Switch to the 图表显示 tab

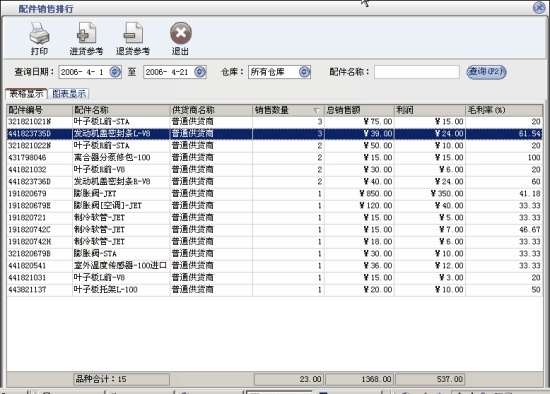pyautogui.click(x=69, y=93)
